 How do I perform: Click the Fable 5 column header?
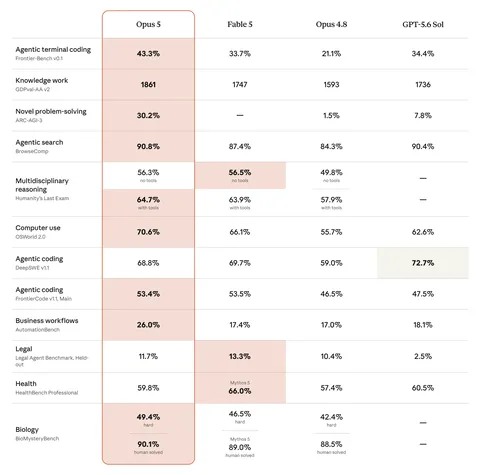(240, 24)
